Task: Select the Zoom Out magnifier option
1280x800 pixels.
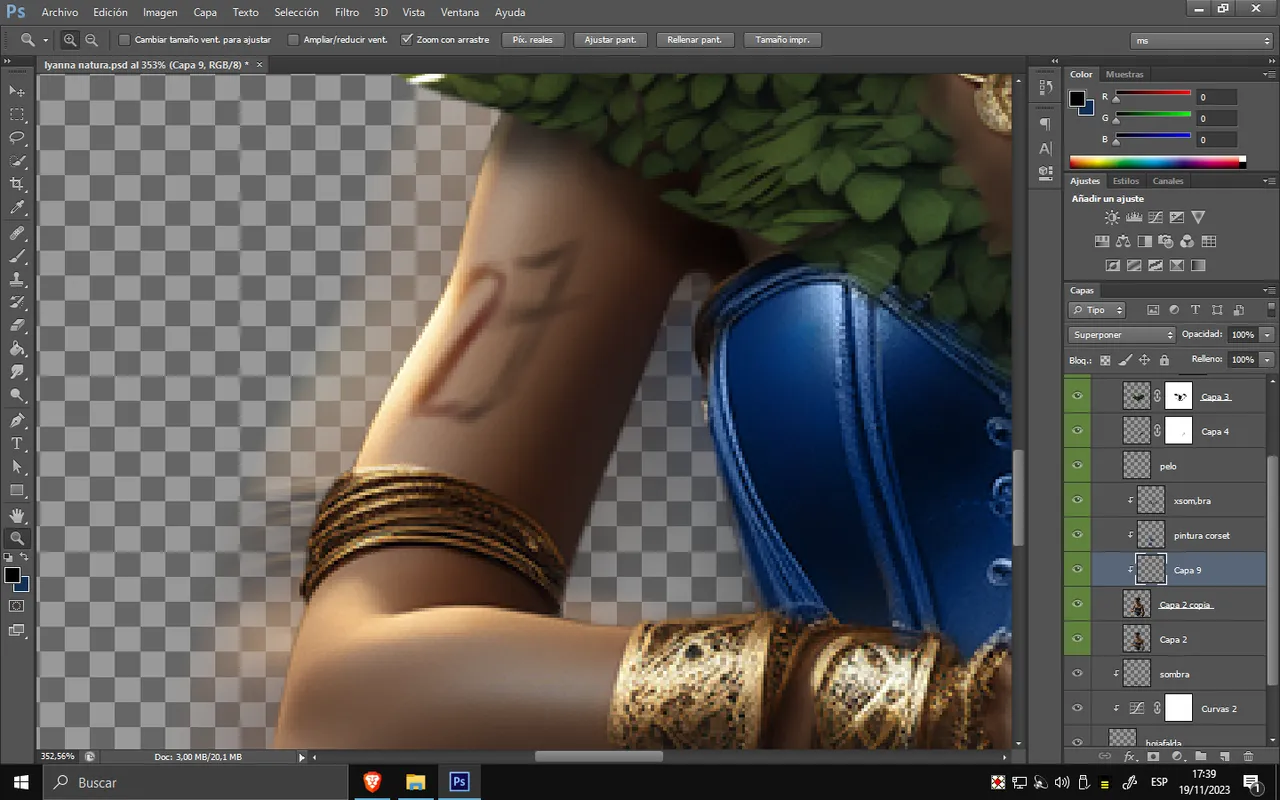Action: tap(91, 40)
